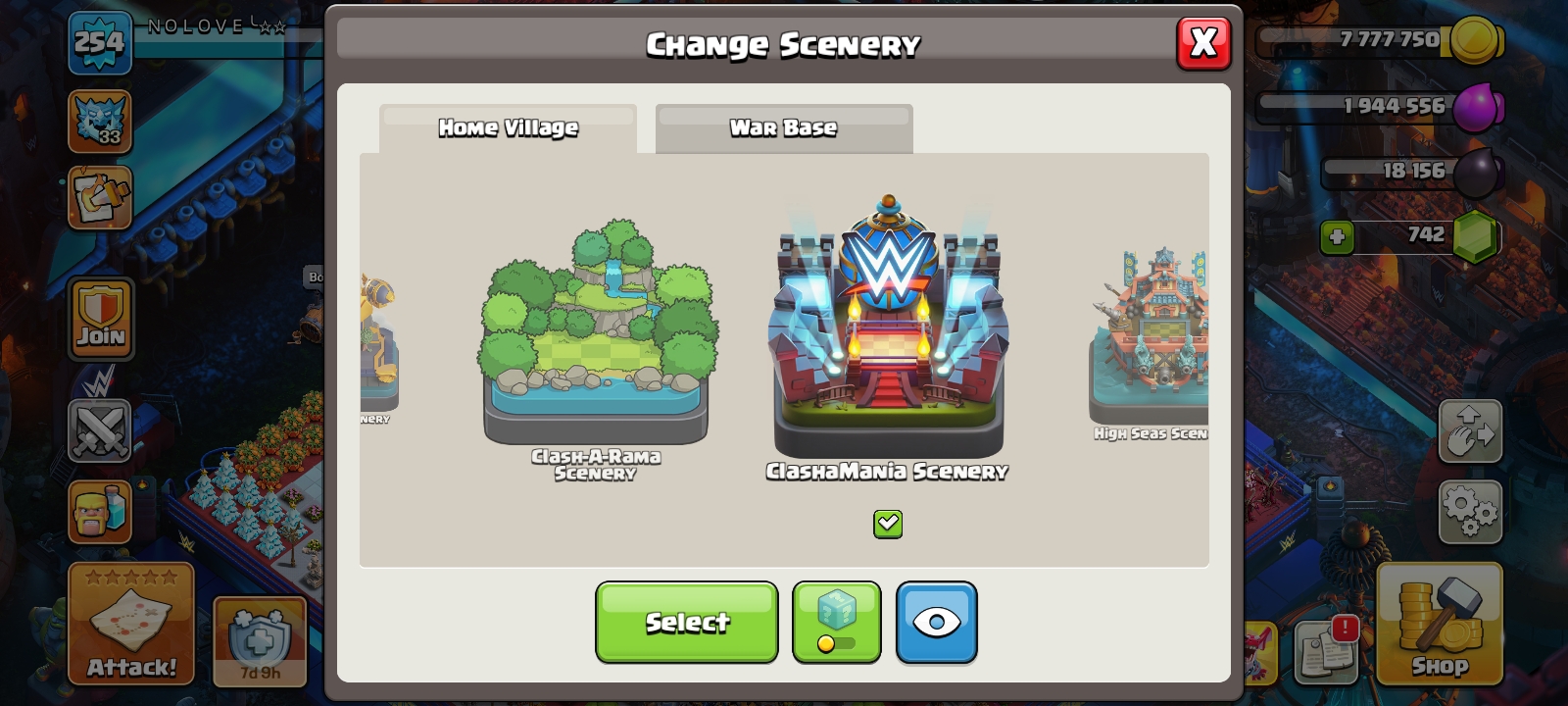
Task: Open the crossed swords war icon
Action: (x=100, y=430)
